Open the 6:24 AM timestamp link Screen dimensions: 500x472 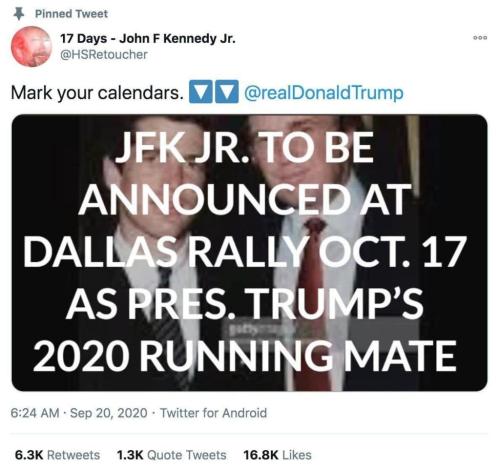coord(35,413)
